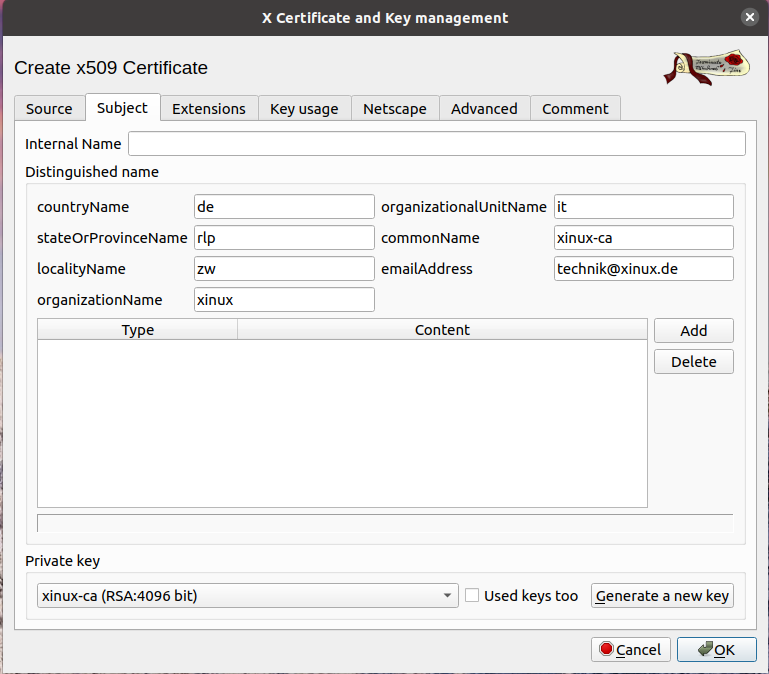The image size is (769, 674).
Task: Go to the Key usage tab
Action: [x=304, y=109]
